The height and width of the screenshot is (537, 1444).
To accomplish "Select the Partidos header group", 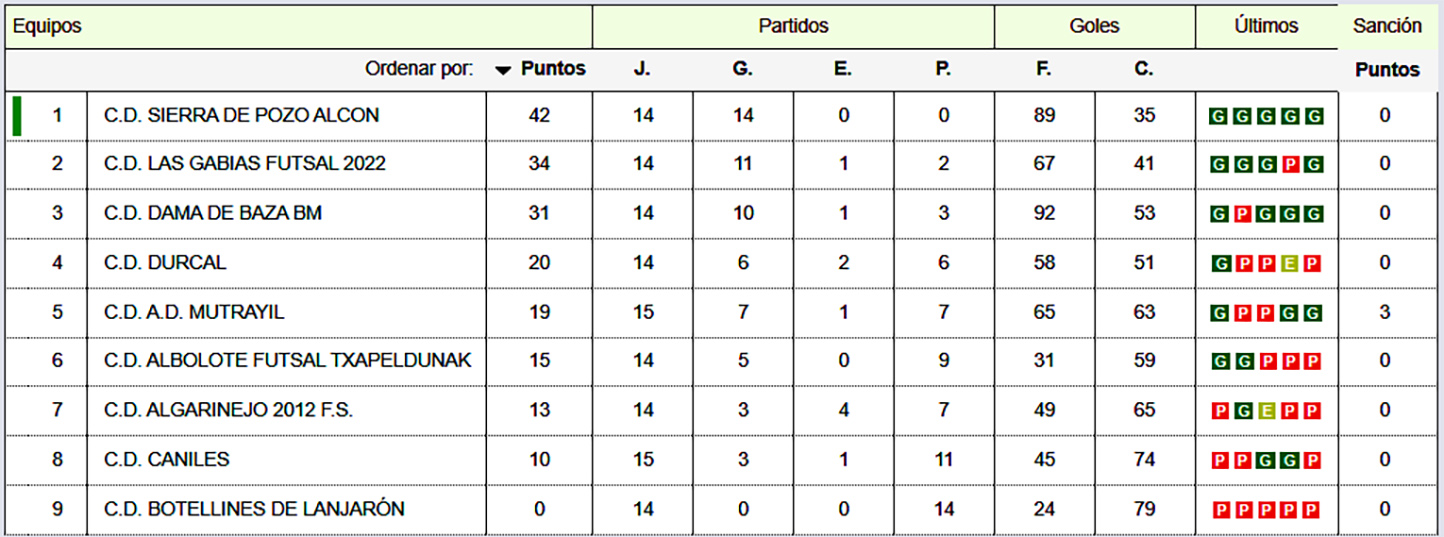I will (793, 27).
